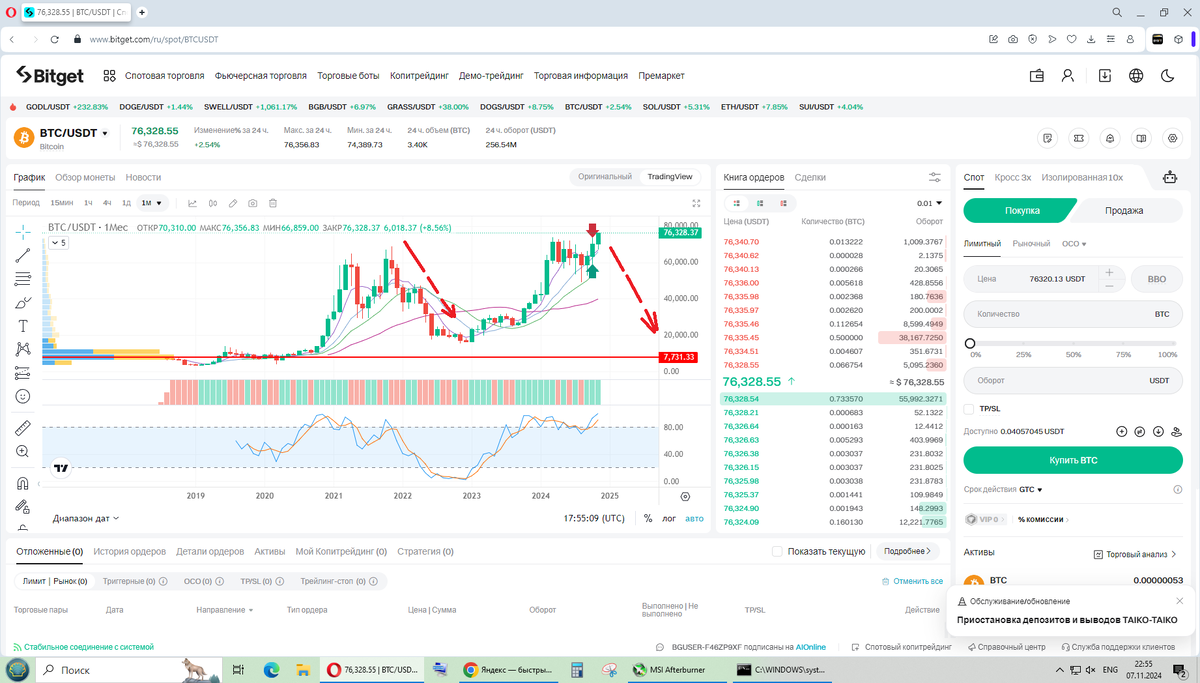The image size is (1200, 683).
Task: Show only buy orders in order book
Action: tap(759, 203)
